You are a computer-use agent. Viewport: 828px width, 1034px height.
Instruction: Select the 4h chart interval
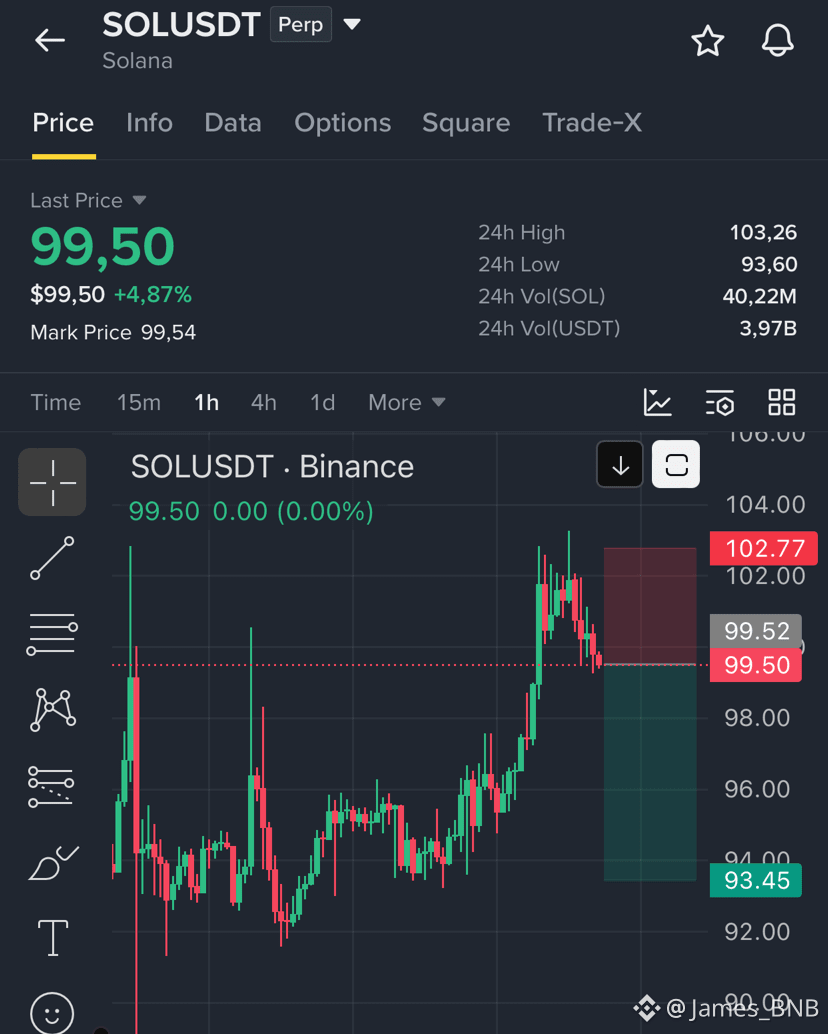264,402
